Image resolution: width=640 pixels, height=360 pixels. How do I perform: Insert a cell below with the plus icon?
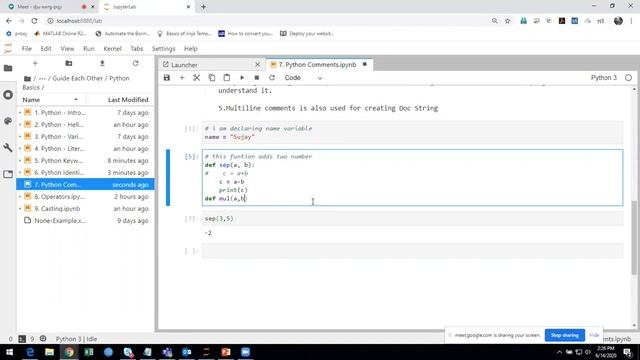[x=182, y=78]
